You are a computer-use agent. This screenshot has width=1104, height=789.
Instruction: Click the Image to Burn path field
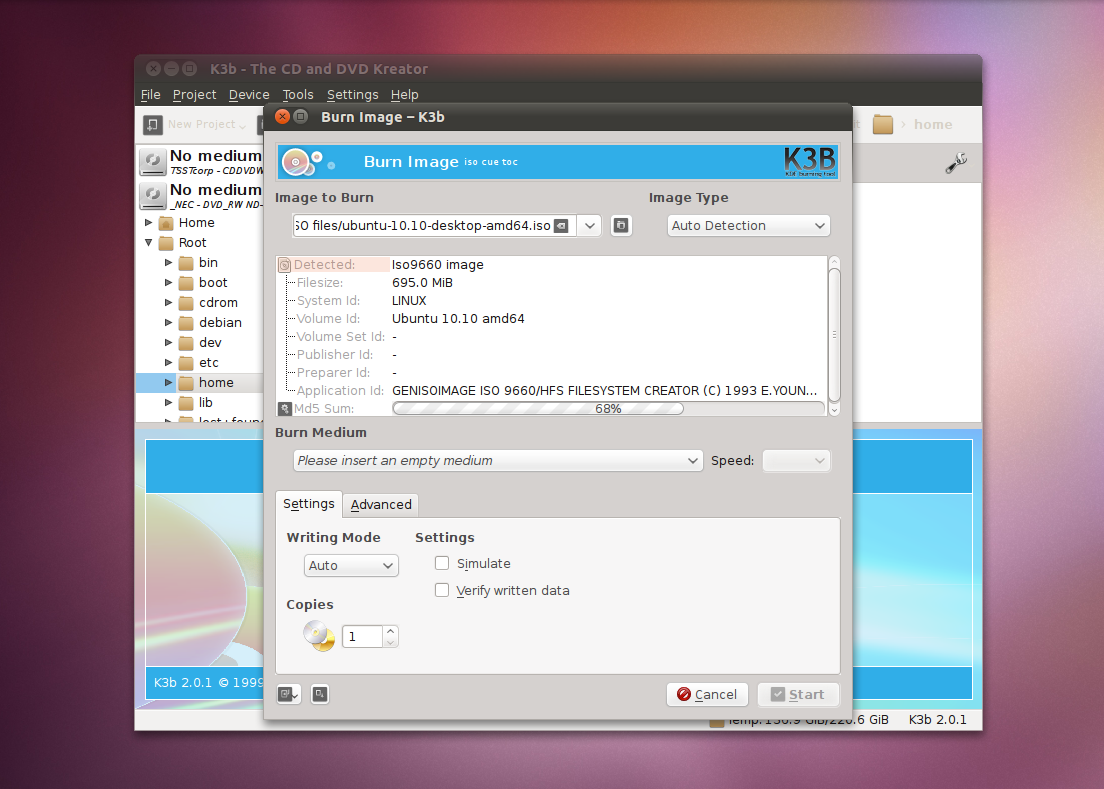coord(422,226)
